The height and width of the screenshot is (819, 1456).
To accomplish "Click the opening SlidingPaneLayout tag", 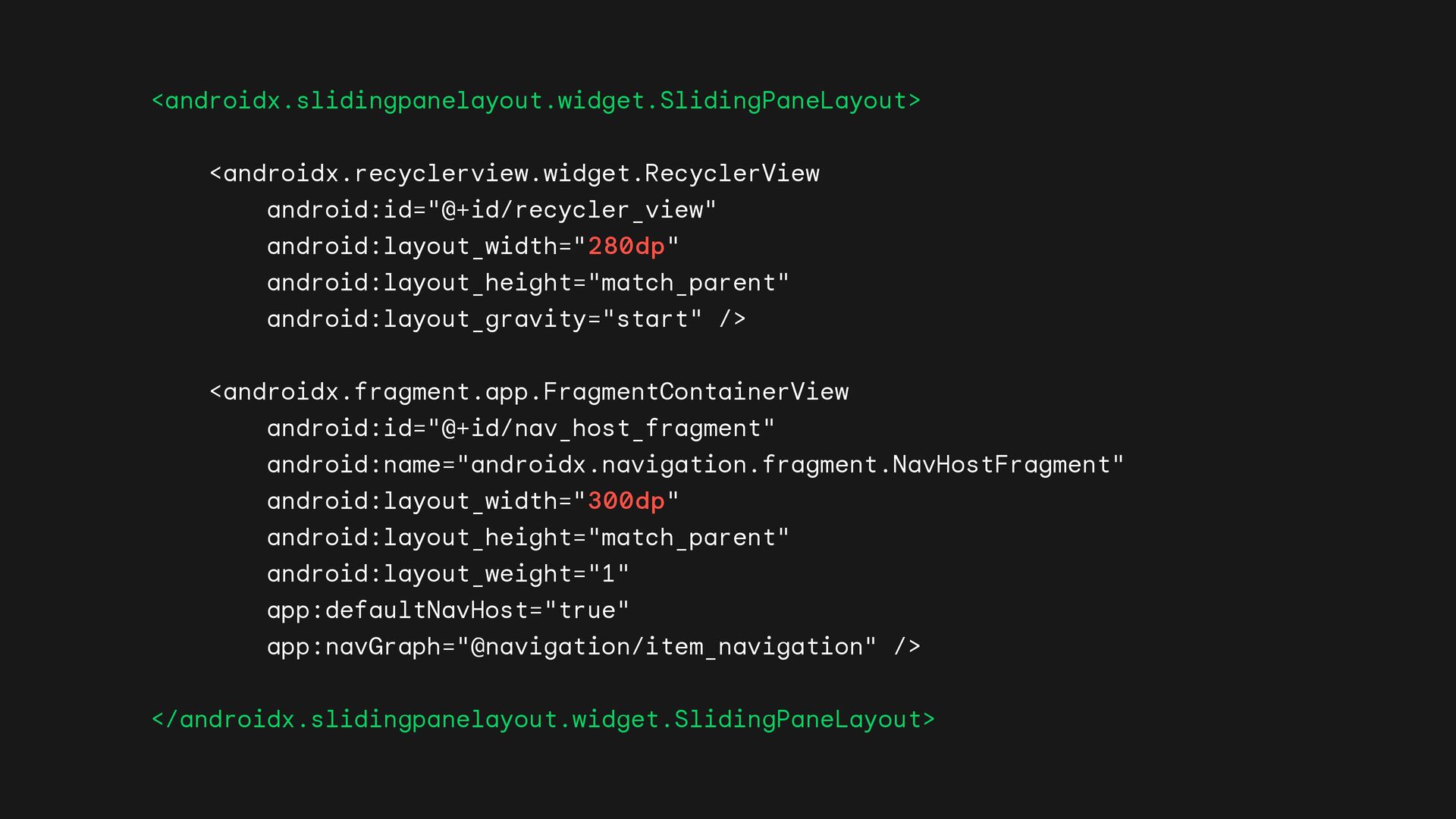I will pos(536,101).
